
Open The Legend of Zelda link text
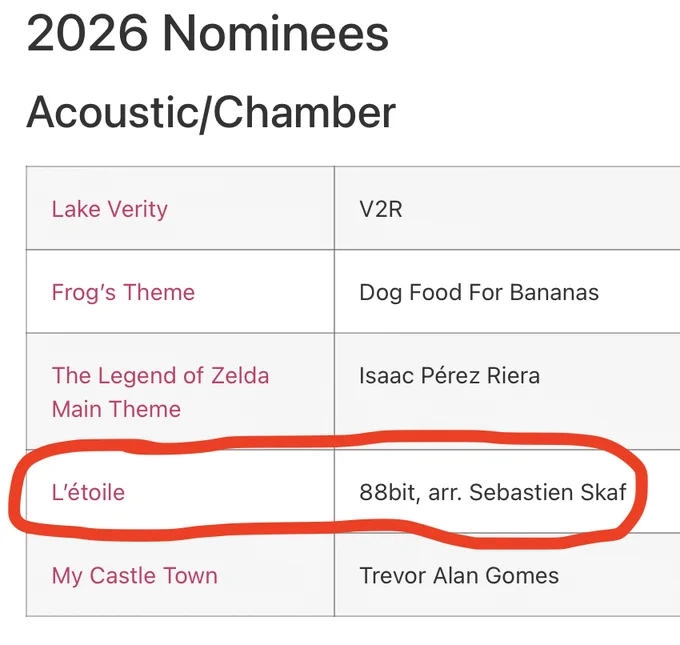pyautogui.click(x=160, y=375)
